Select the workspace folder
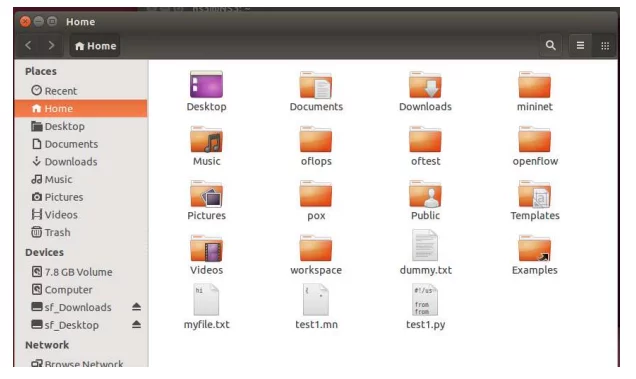 tap(316, 248)
